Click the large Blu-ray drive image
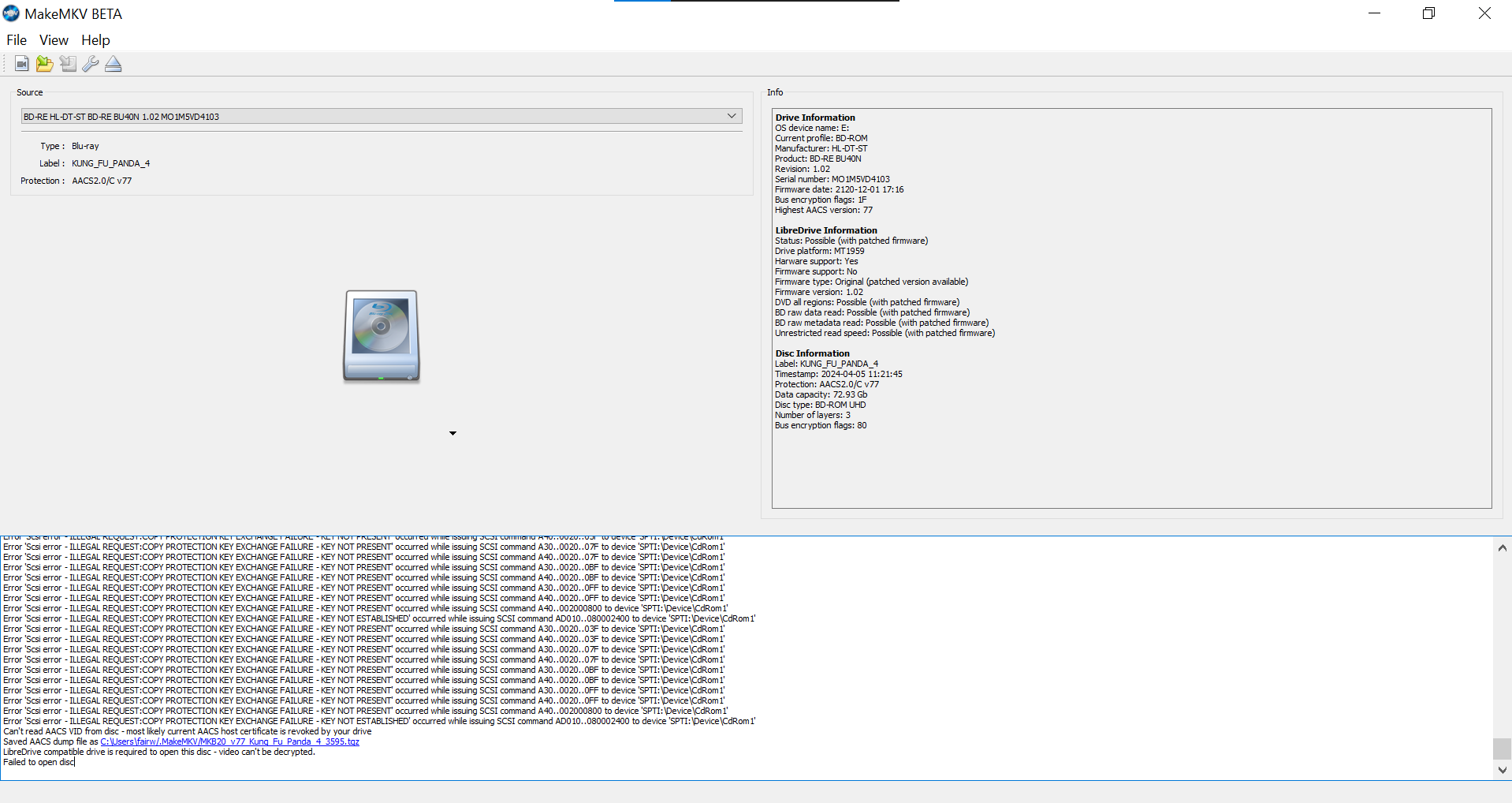 pyautogui.click(x=382, y=336)
